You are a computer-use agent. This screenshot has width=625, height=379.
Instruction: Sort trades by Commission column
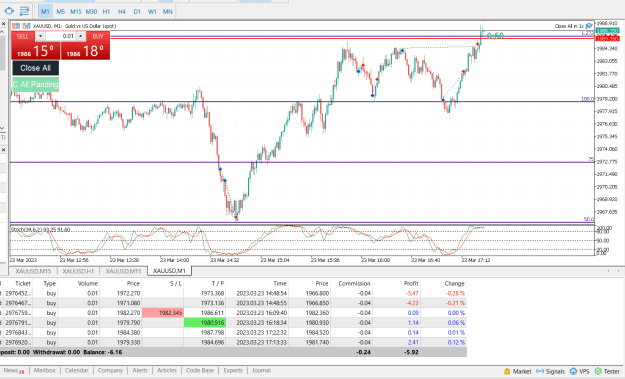[x=354, y=283]
